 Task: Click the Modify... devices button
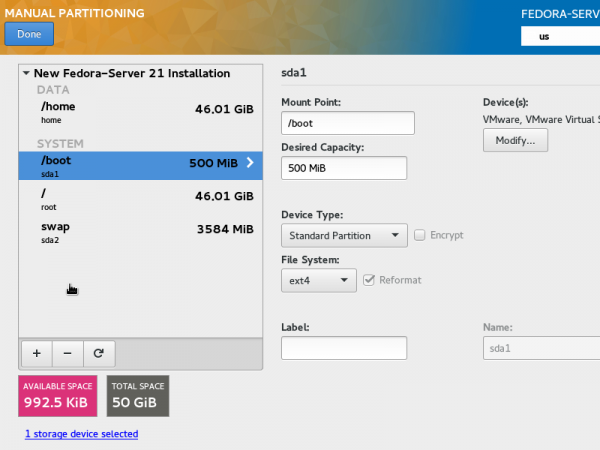(x=515, y=140)
